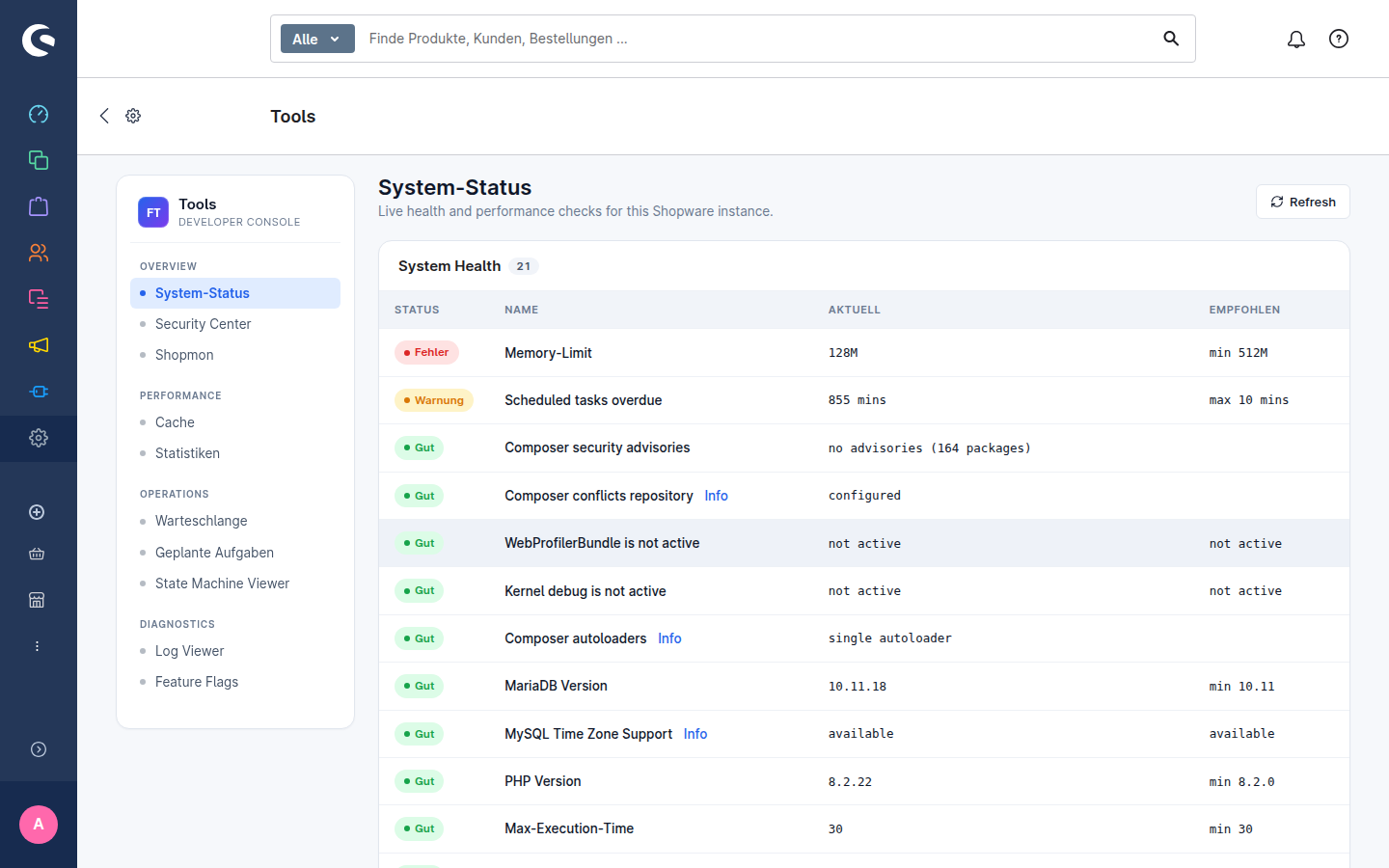Open the Dashboard icon in sidebar
The image size is (1389, 868).
39,114
